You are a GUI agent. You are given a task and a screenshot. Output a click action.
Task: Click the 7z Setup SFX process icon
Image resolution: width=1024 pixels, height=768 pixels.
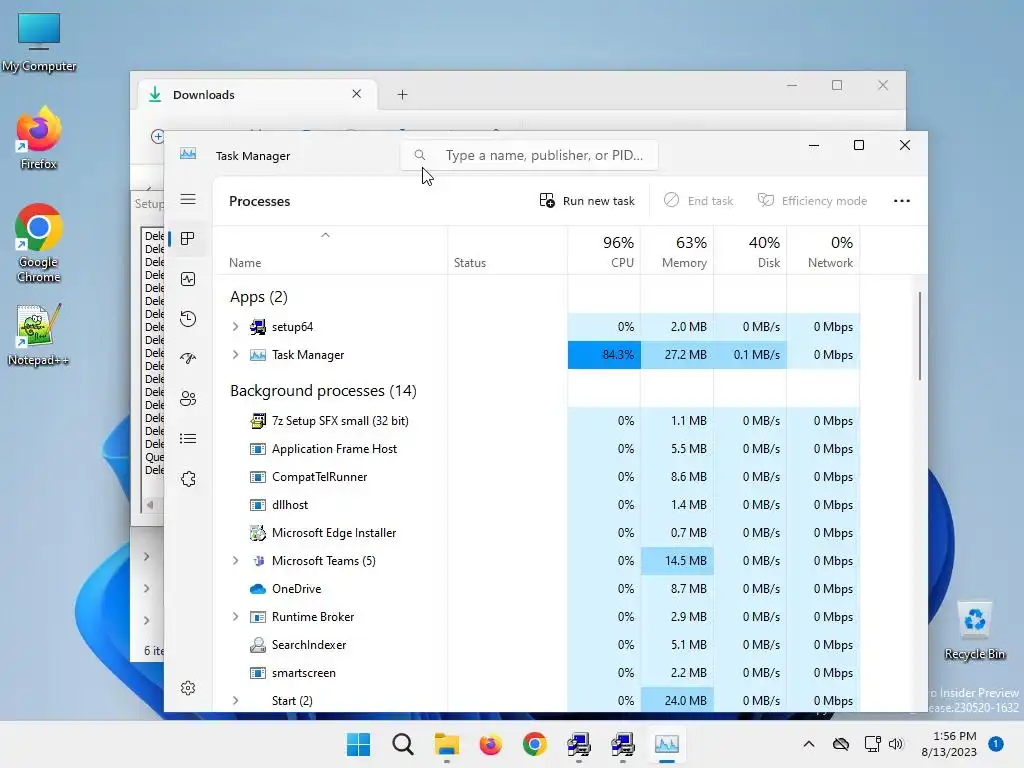[x=258, y=421]
